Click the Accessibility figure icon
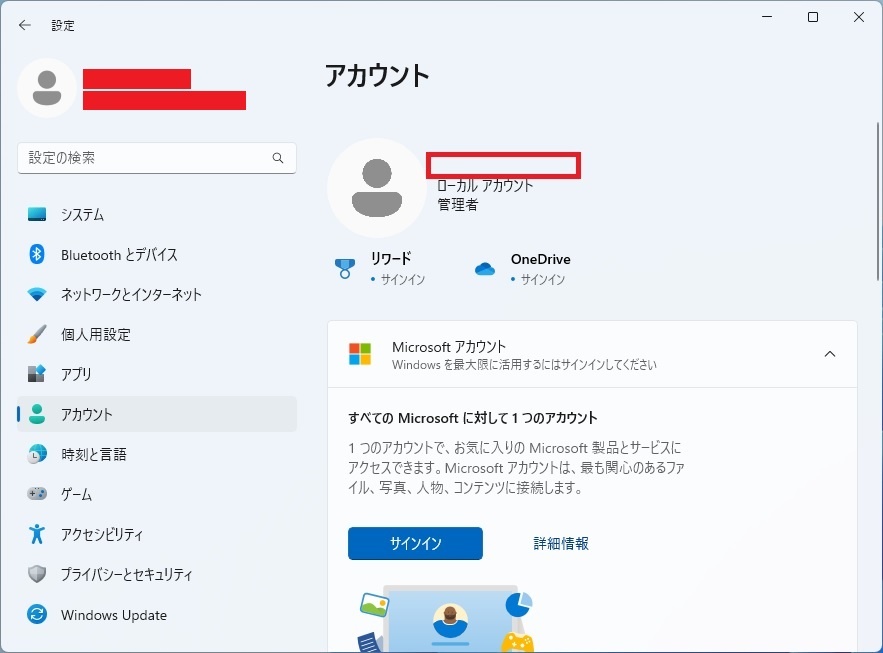Image resolution: width=883 pixels, height=653 pixels. pos(37,534)
